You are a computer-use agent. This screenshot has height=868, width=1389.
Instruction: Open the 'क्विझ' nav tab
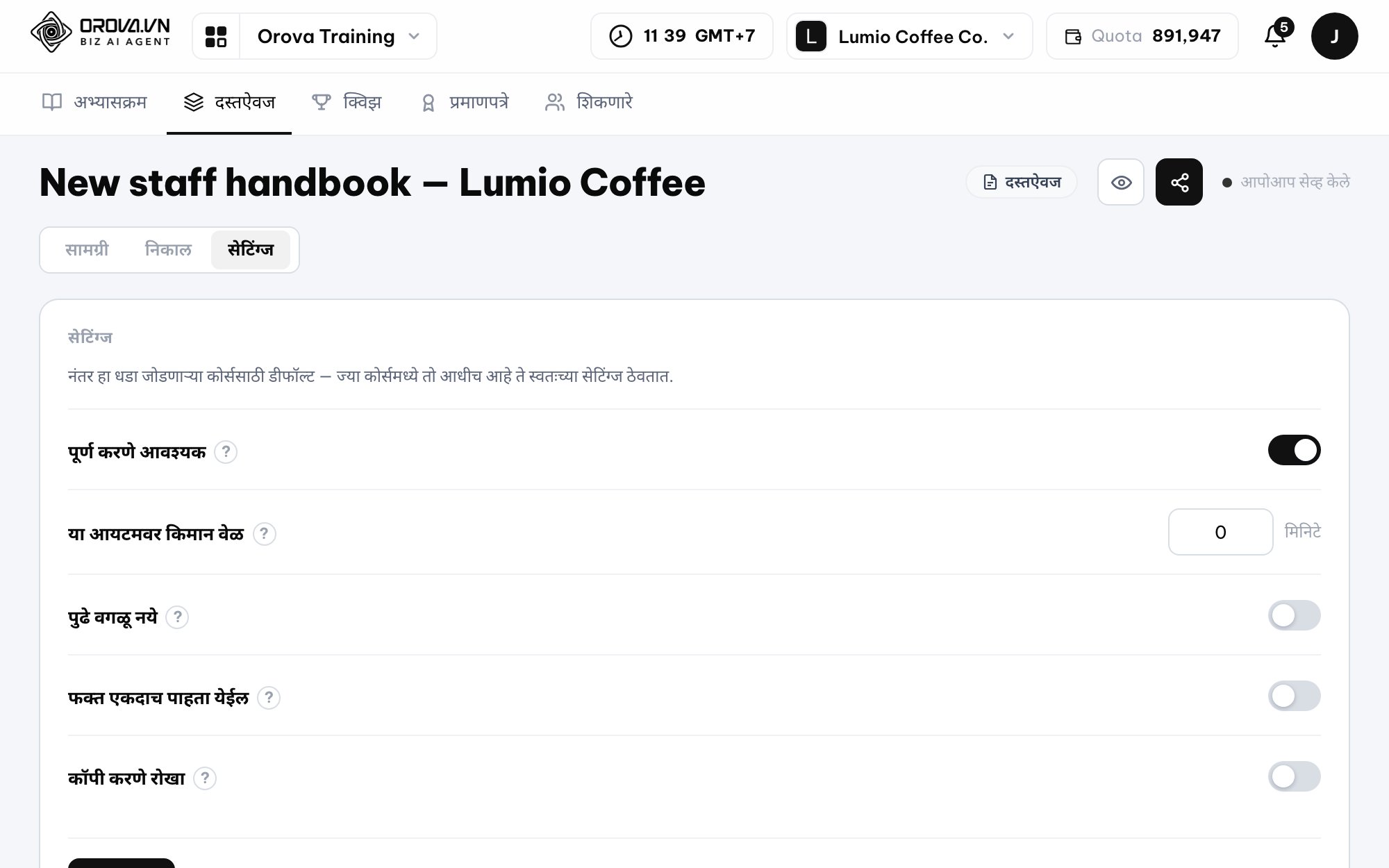tap(347, 102)
